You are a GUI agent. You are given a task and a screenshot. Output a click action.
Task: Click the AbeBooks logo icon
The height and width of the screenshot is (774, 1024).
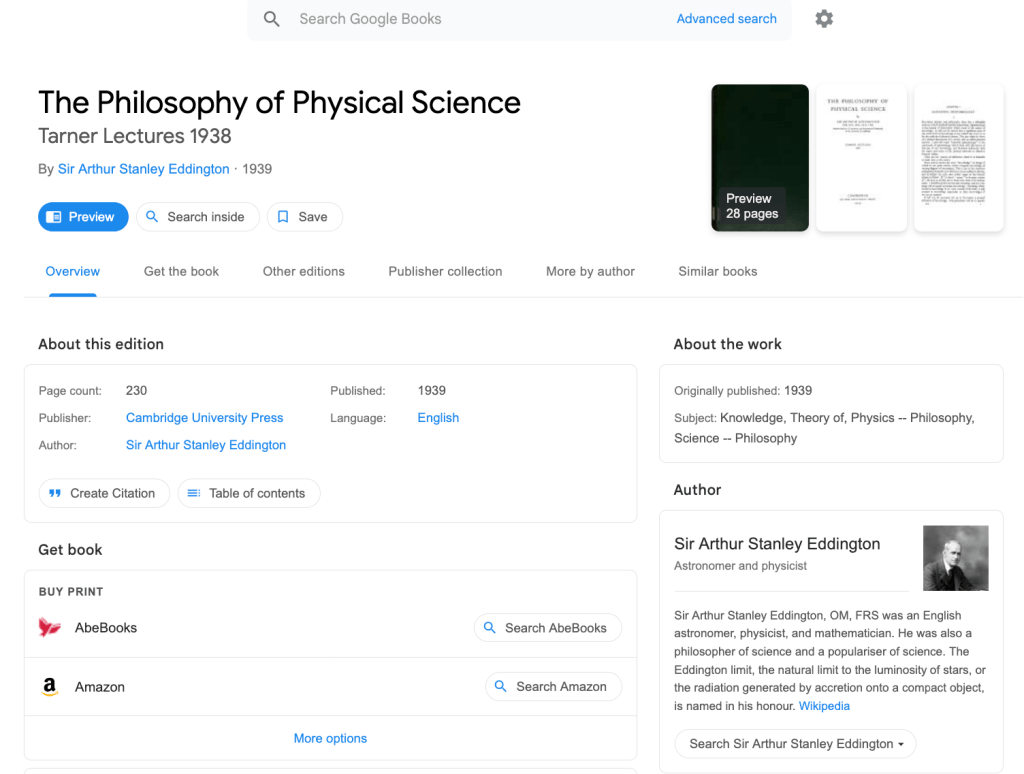(x=50, y=628)
